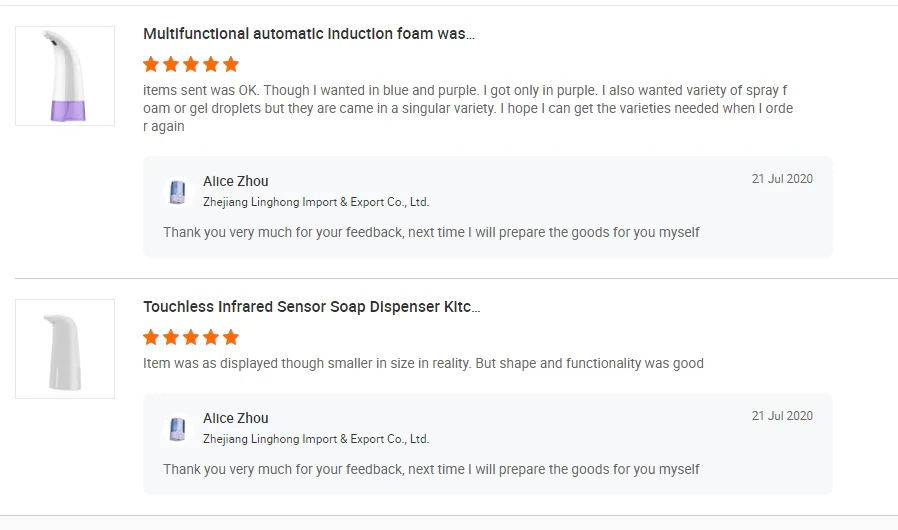Open the white soap dispenser product thumbnail
This screenshot has height=530, width=898.
65,349
